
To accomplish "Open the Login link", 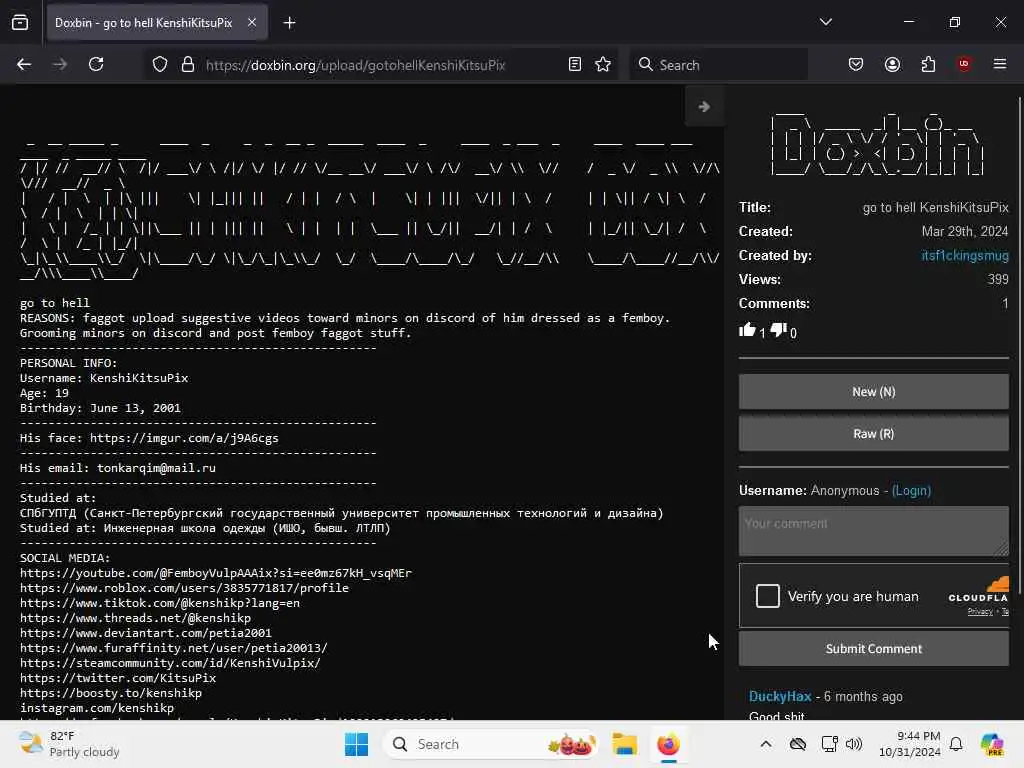I will click(x=912, y=490).
